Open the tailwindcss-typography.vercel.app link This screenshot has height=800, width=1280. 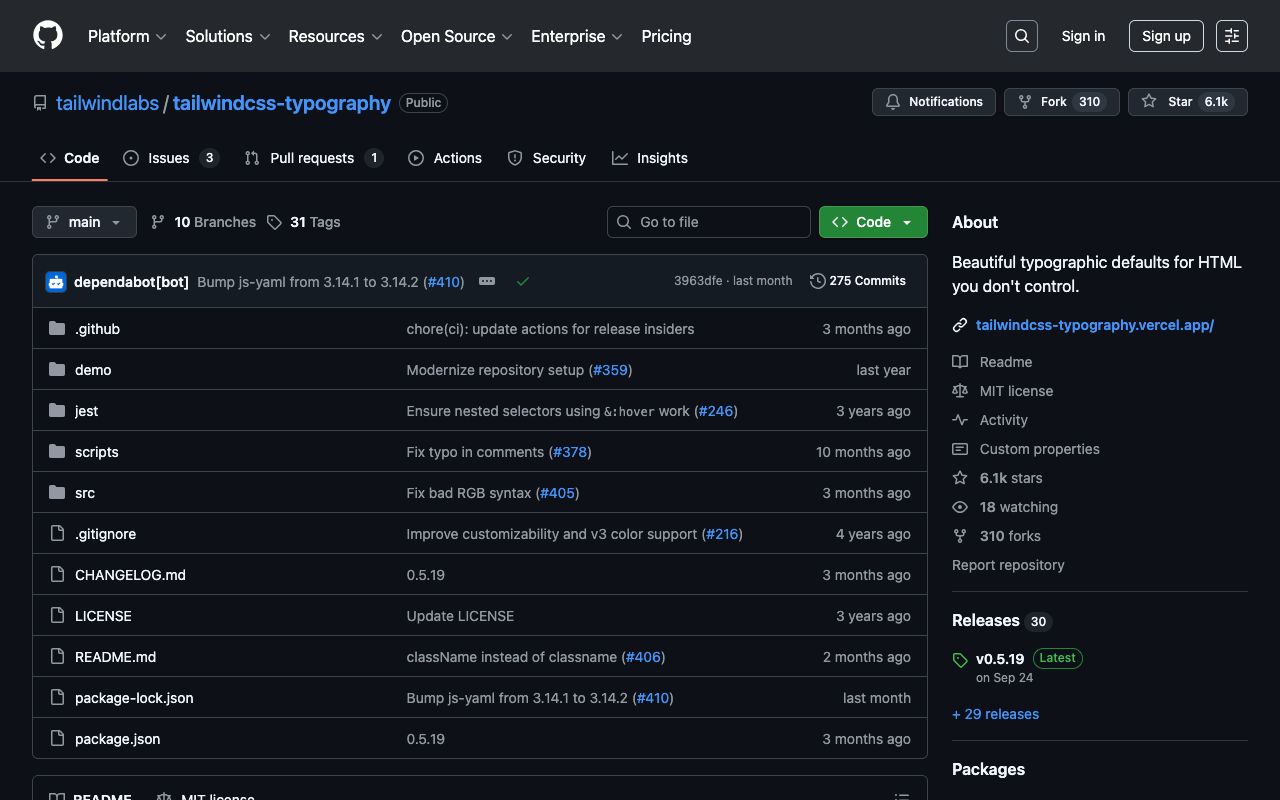click(1094, 325)
